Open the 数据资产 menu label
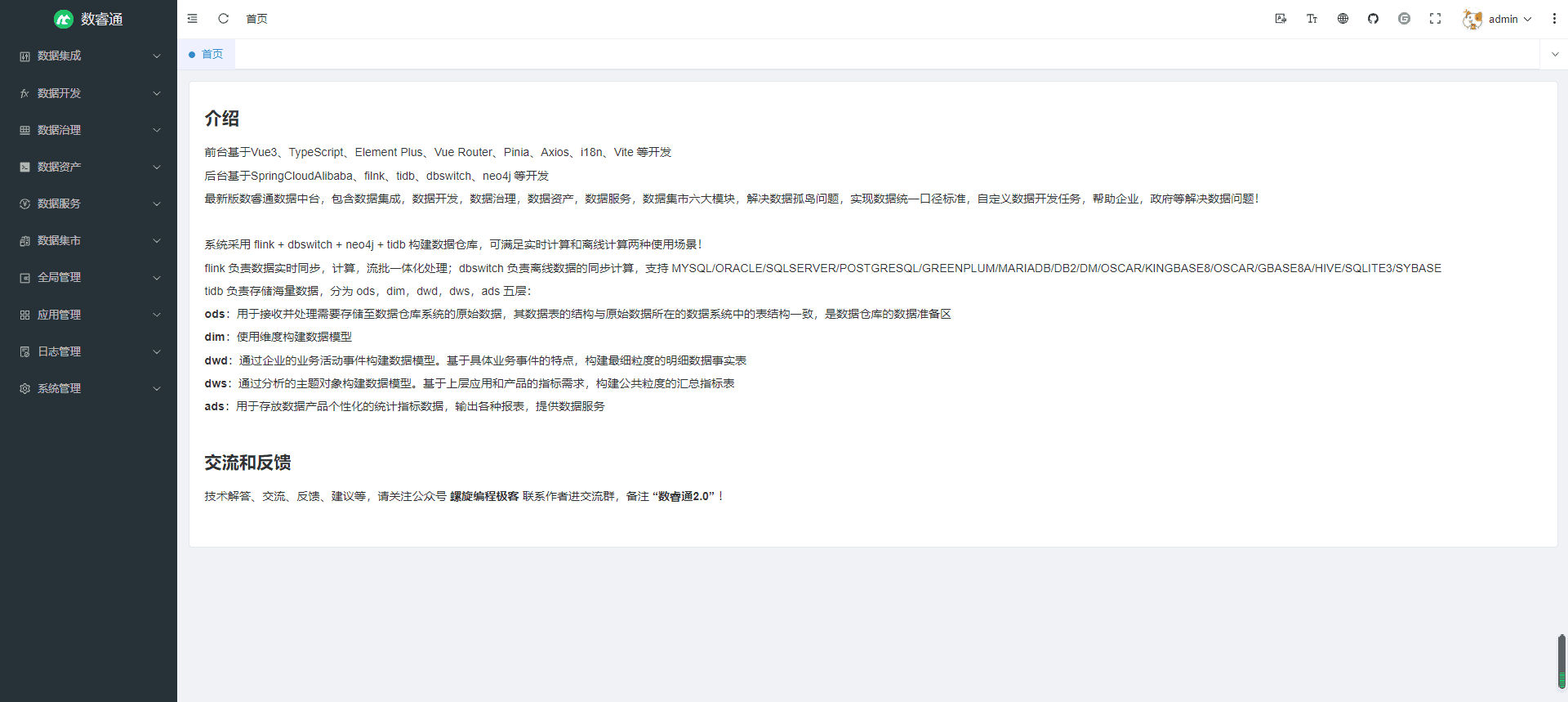This screenshot has width=1568, height=702. [59, 167]
